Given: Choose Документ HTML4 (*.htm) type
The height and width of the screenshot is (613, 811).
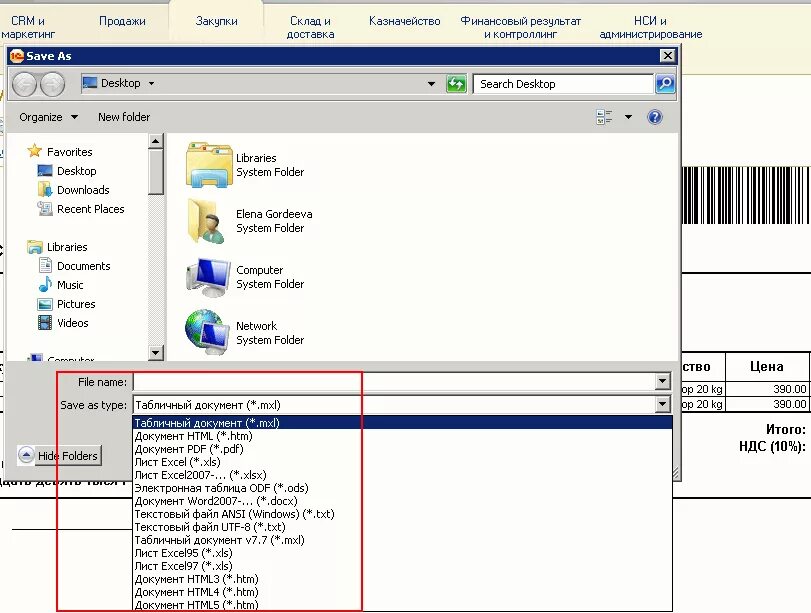Looking at the screenshot, I should [402, 592].
